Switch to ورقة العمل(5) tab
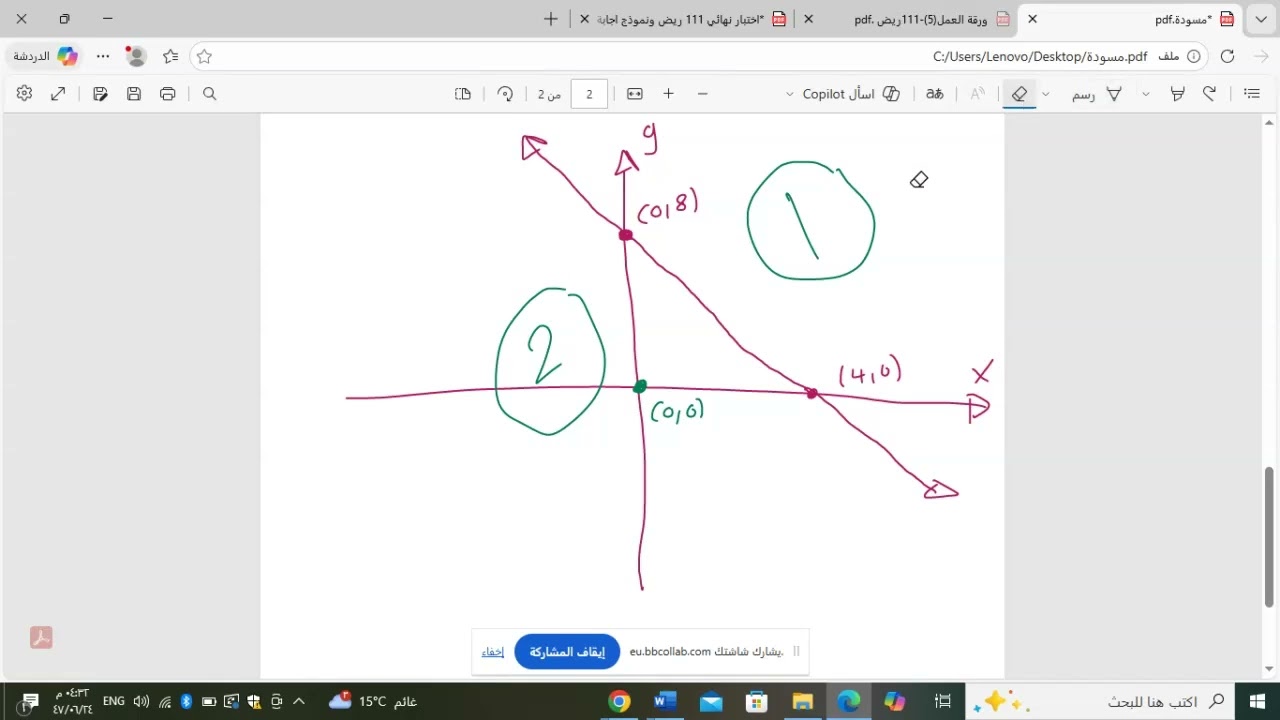This screenshot has width=1280, height=720. tap(920, 19)
